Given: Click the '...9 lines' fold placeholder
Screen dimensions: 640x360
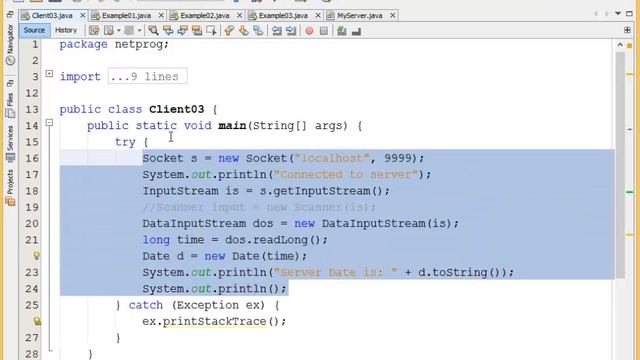Looking at the screenshot, I should (x=148, y=76).
